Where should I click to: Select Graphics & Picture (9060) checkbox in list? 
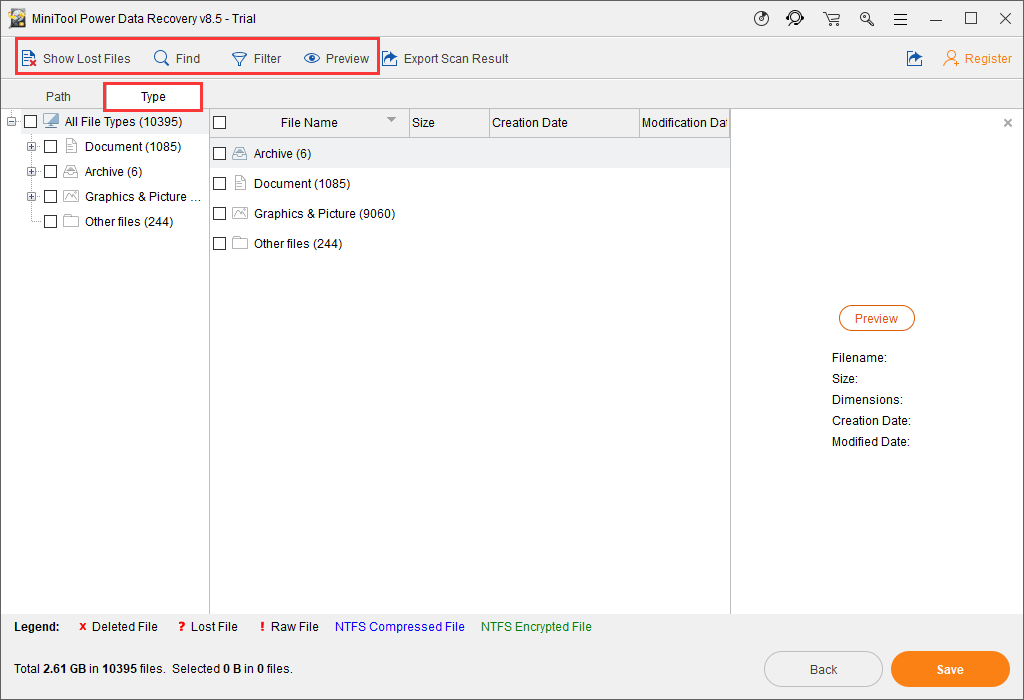click(x=220, y=214)
